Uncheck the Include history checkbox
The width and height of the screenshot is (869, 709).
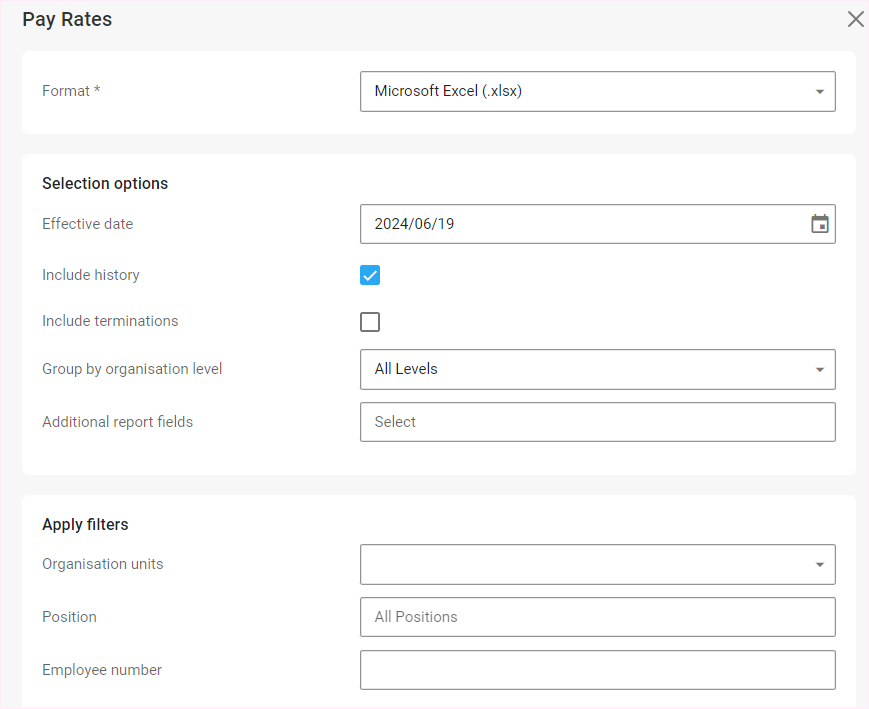point(370,275)
